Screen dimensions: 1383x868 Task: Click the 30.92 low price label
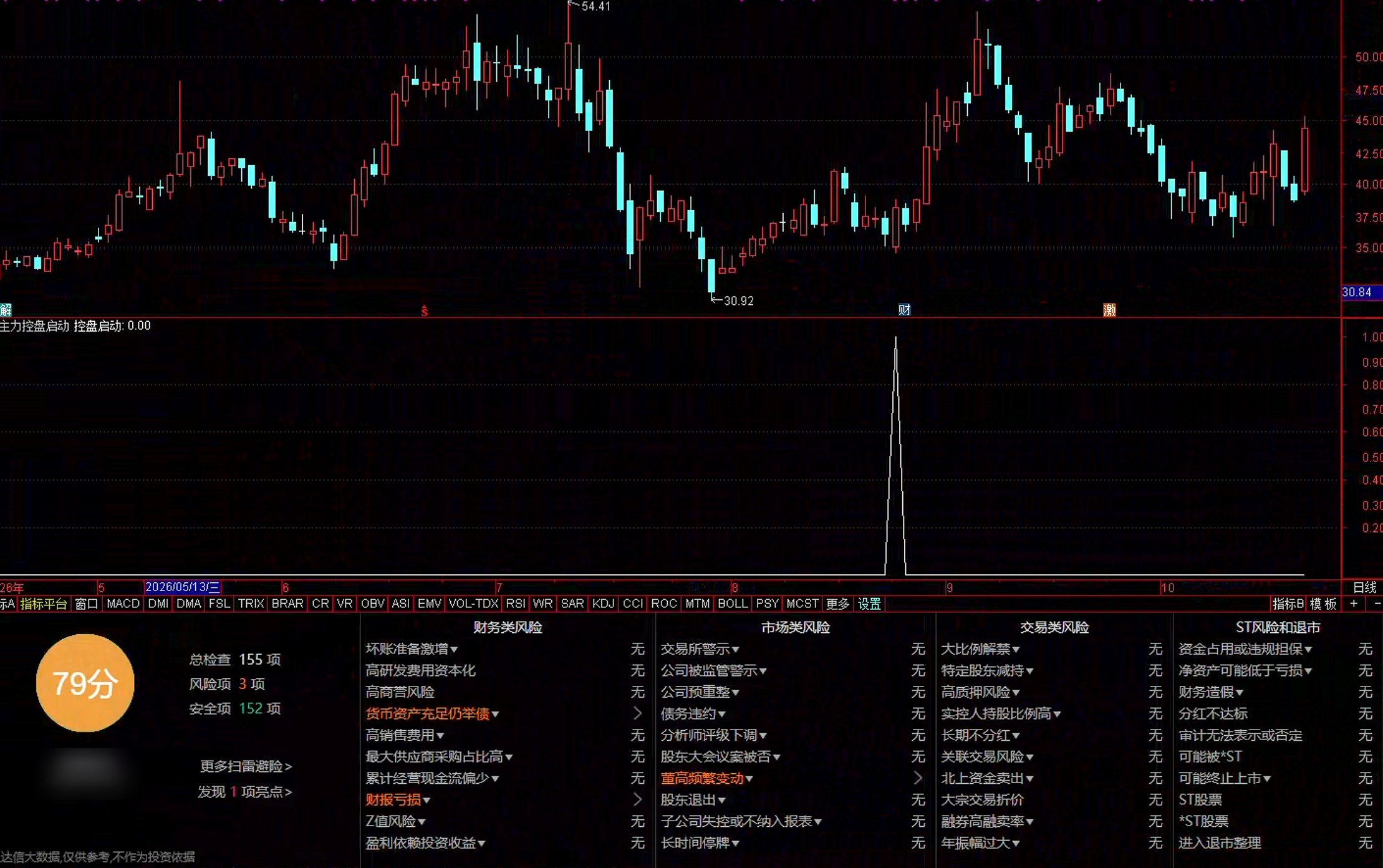739,301
